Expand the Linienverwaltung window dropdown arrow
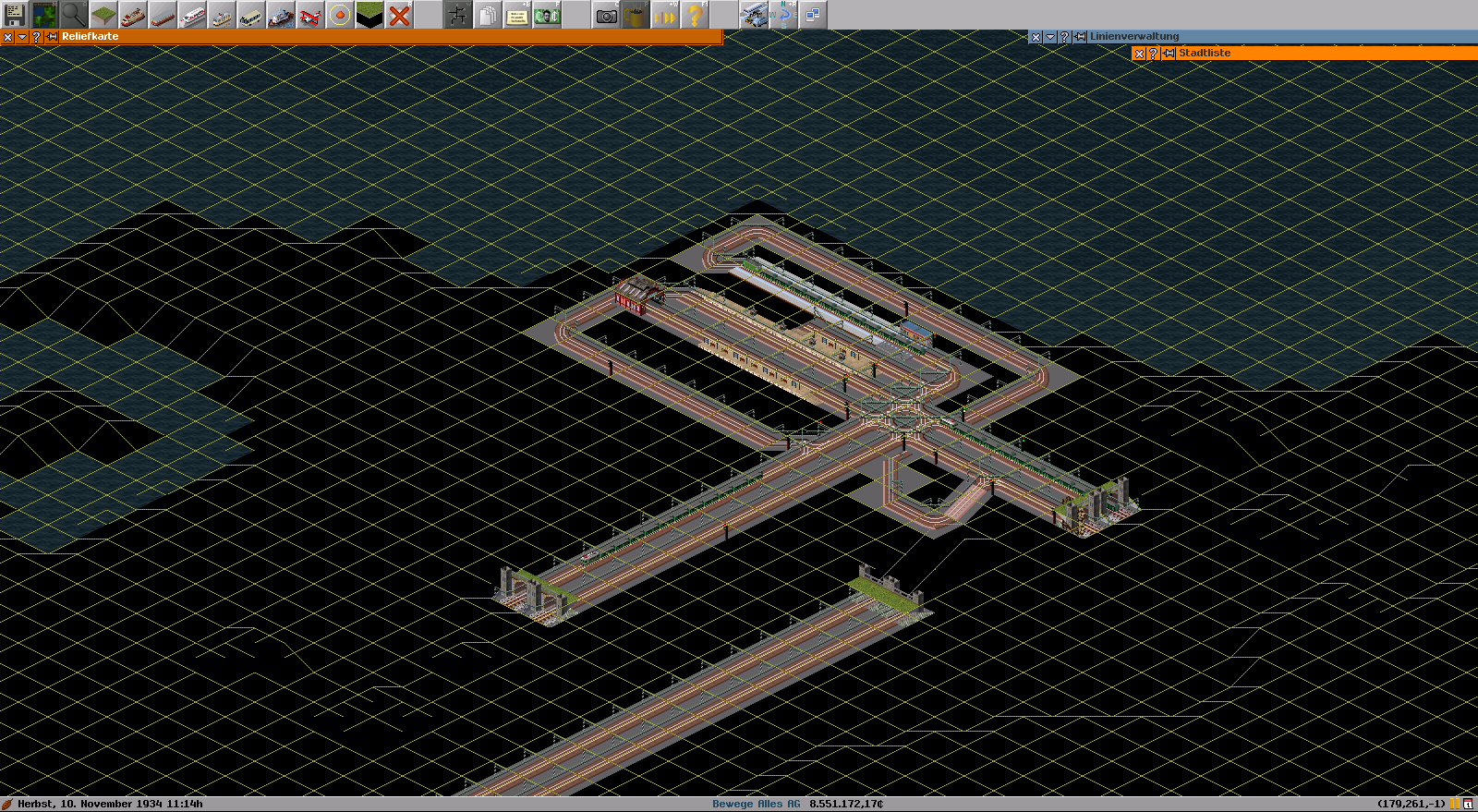The height and width of the screenshot is (812, 1478). pyautogui.click(x=1050, y=37)
